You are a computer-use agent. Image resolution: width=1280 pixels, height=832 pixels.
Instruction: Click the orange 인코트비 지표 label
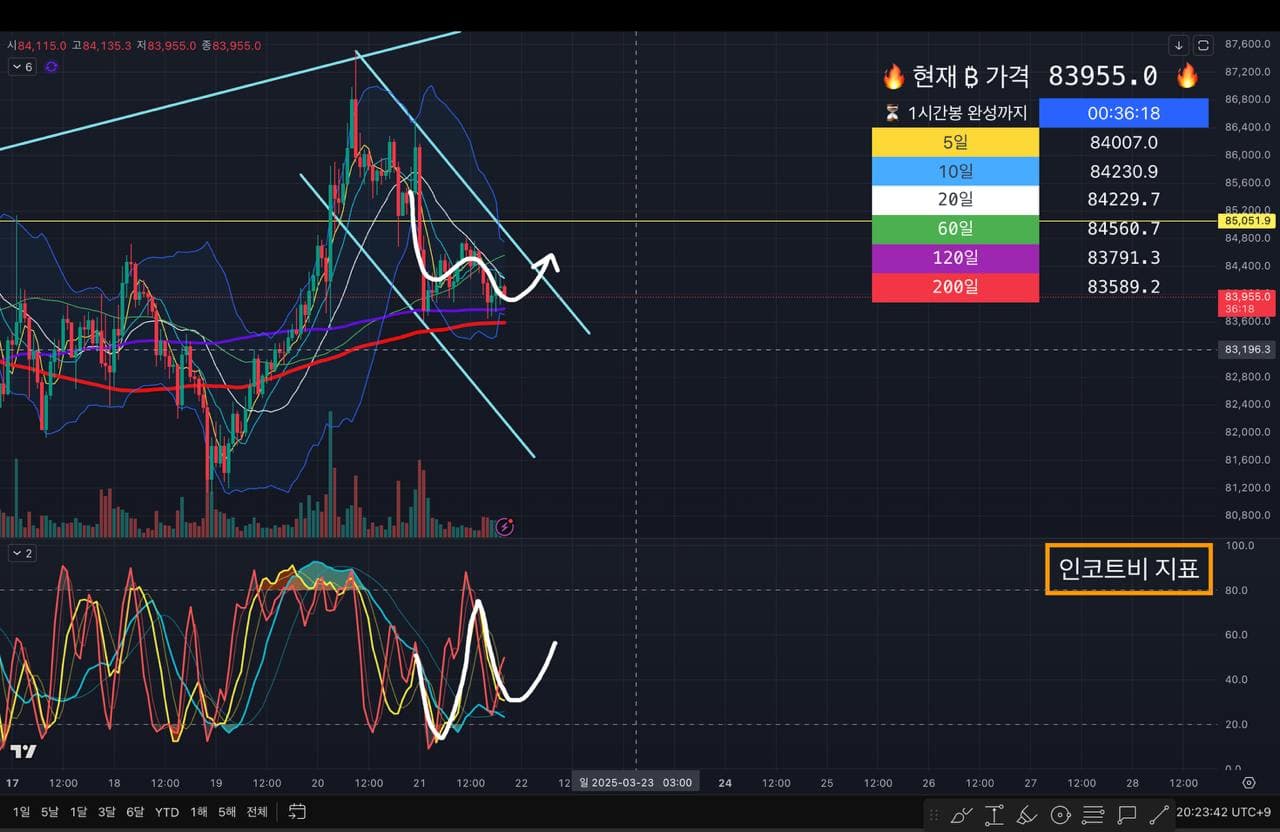coord(1128,568)
